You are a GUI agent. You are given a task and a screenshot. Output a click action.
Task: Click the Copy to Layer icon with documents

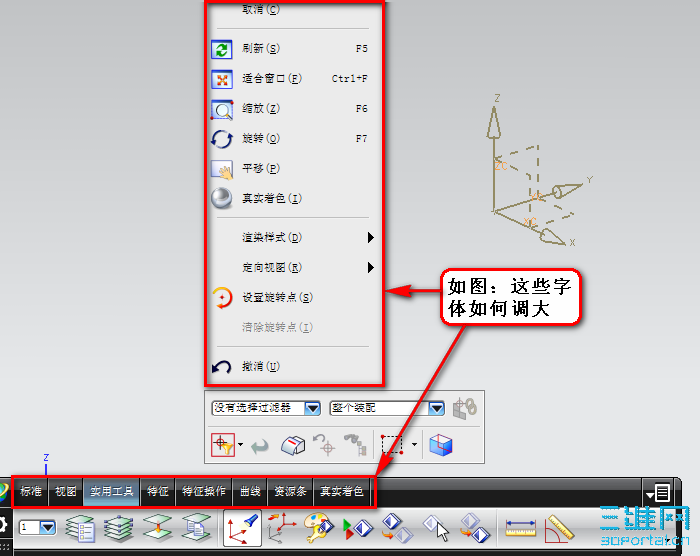(x=196, y=528)
